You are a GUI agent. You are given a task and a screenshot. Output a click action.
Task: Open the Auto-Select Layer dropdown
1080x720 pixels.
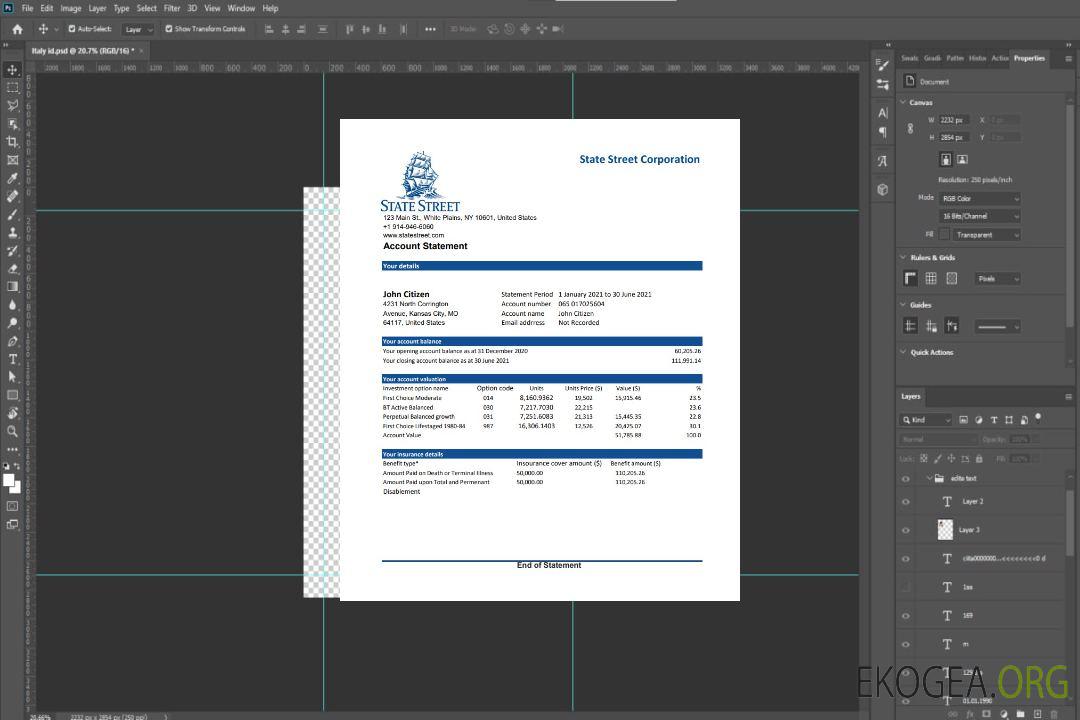[138, 30]
